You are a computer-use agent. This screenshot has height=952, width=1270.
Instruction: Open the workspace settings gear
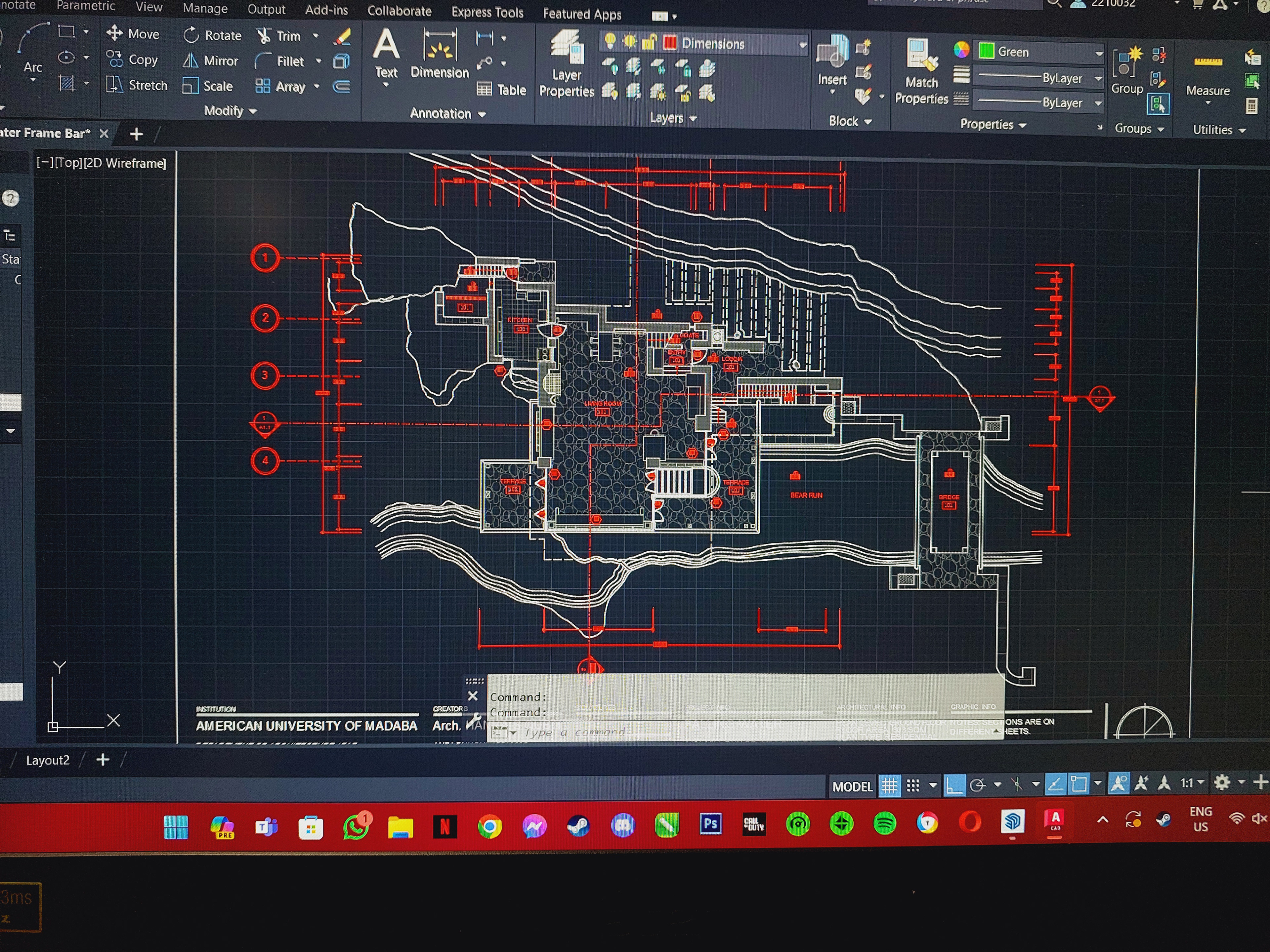click(x=1222, y=782)
